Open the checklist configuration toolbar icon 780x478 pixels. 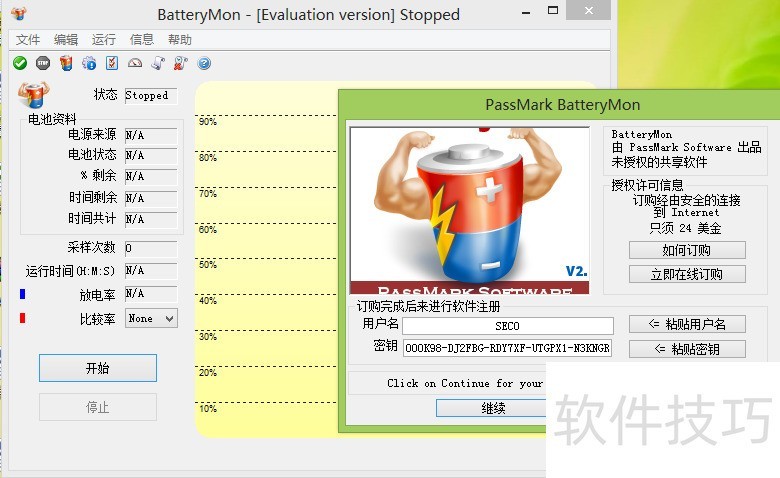coord(112,63)
